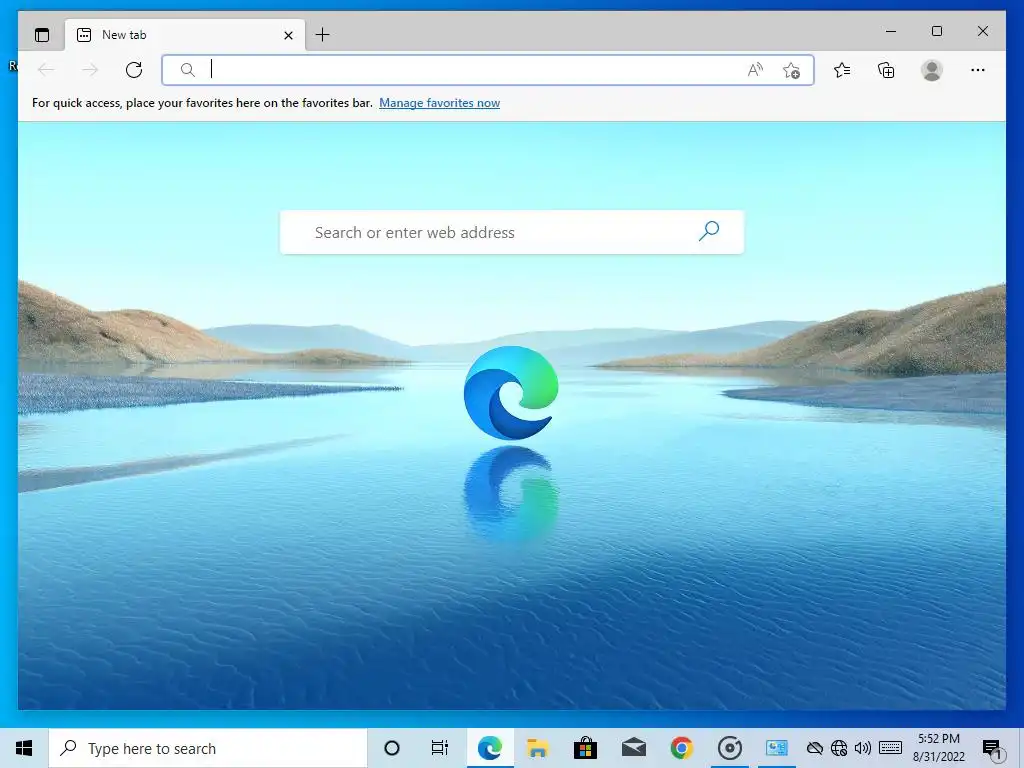Click the Edge logo in the page
The height and width of the screenshot is (768, 1024).
(511, 392)
